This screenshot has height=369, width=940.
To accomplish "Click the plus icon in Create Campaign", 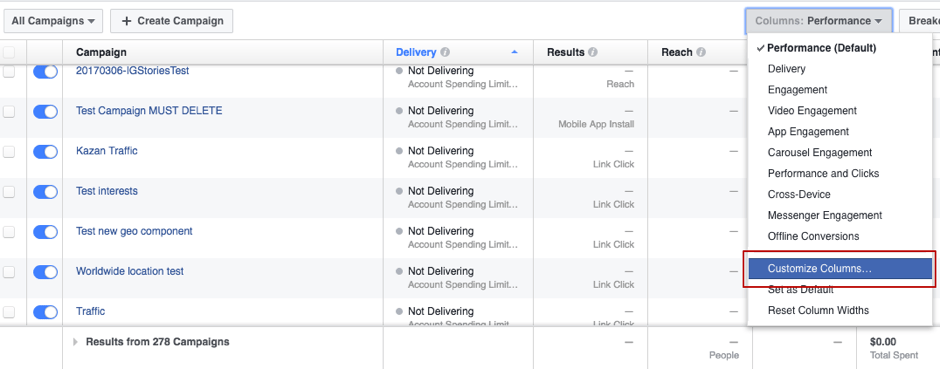I will (126, 21).
